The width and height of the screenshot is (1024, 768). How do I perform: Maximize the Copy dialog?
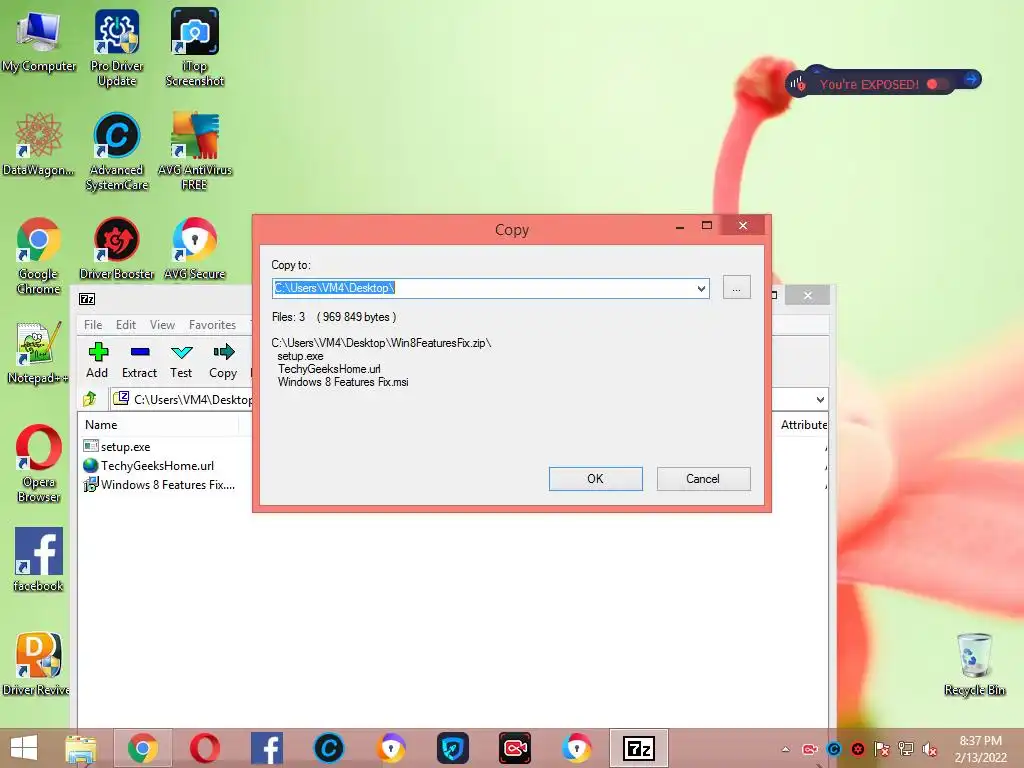[707, 226]
